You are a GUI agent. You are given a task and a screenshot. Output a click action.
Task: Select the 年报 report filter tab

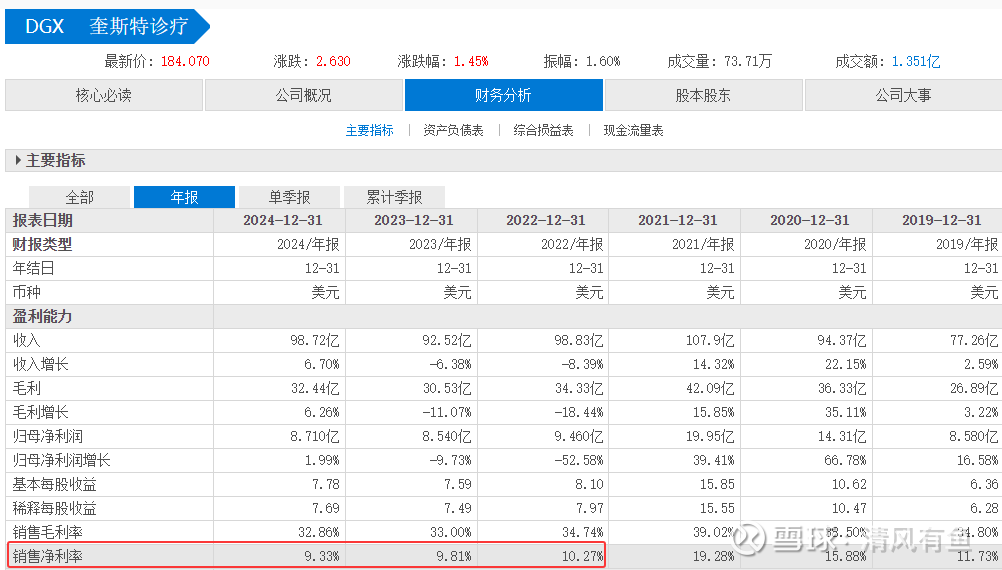click(x=185, y=197)
